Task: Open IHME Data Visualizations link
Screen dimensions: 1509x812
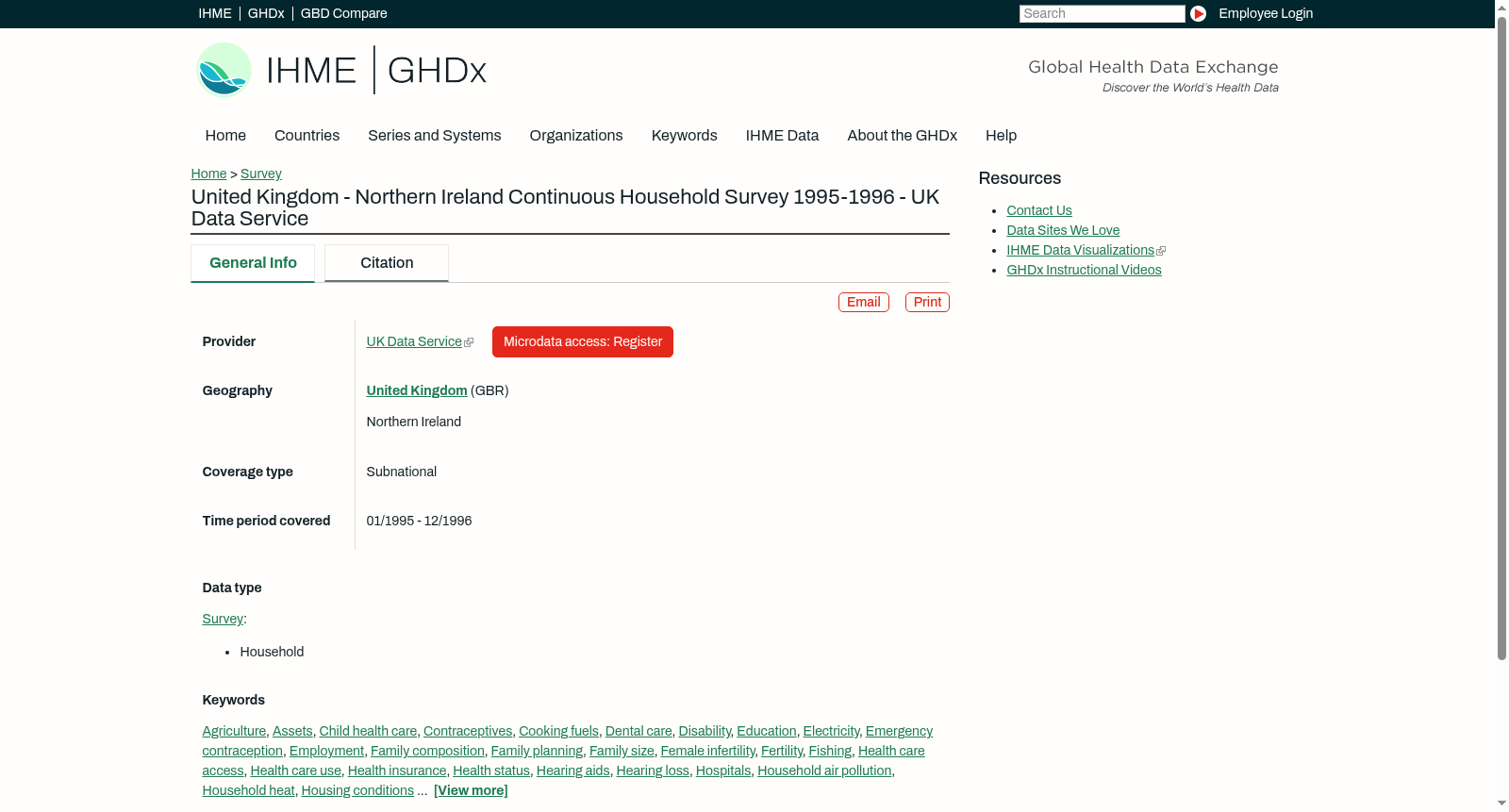Action: pyautogui.click(x=1080, y=250)
